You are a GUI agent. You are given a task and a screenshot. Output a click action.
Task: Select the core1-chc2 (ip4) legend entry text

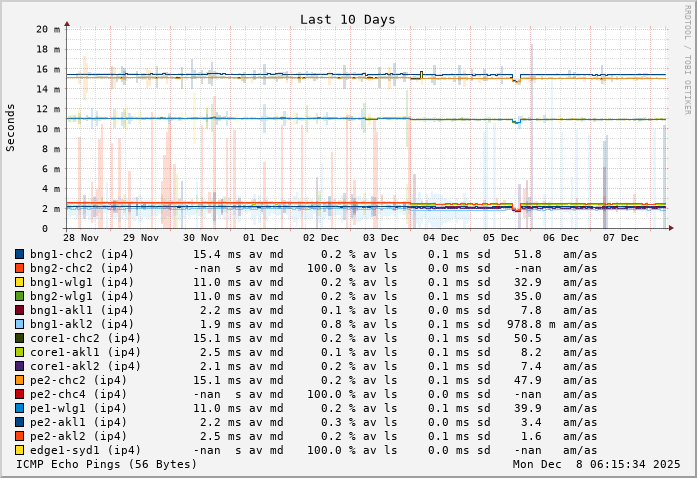point(85,338)
